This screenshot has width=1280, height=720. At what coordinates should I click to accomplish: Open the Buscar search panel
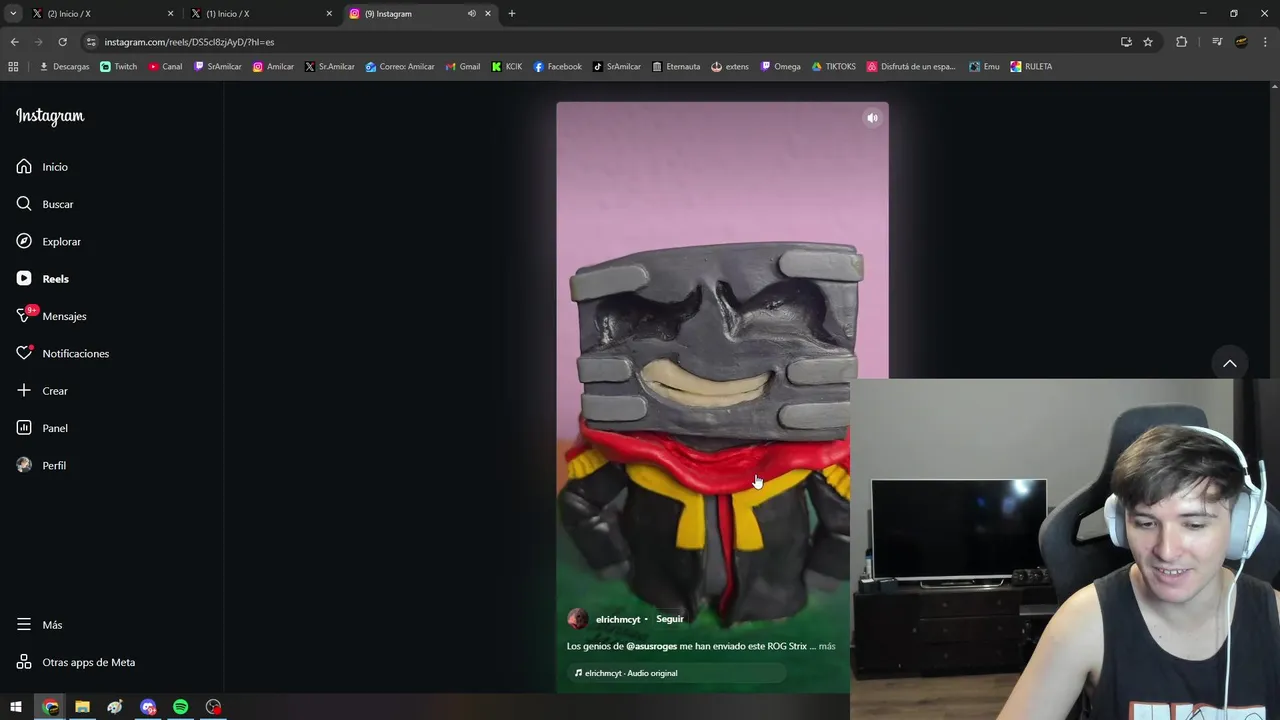point(45,204)
